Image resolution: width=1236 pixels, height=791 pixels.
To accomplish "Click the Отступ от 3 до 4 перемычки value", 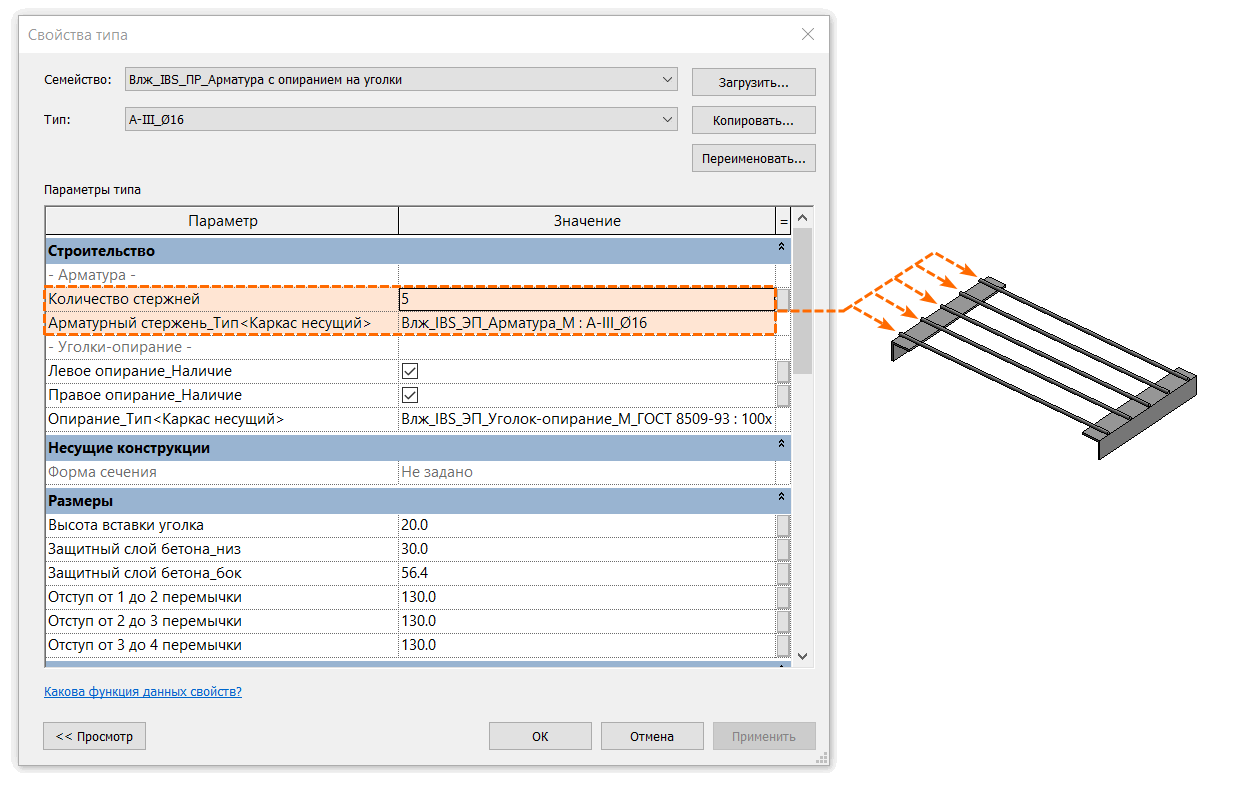I will pyautogui.click(x=586, y=645).
